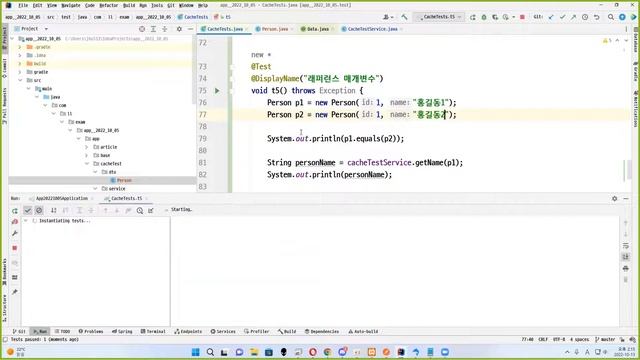Viewport: 640px width, 360px height.
Task: Open the user account dropdown in toolbar
Action: 388,17
